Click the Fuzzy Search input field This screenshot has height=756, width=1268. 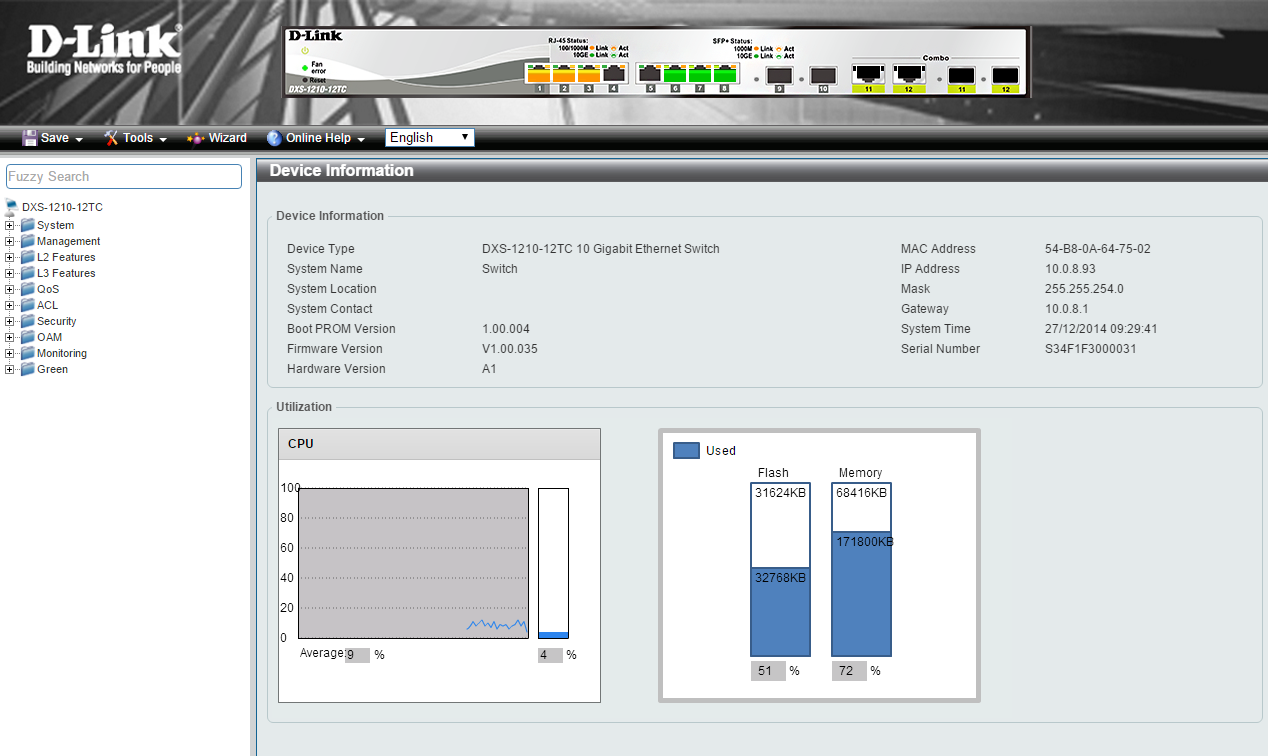click(124, 177)
